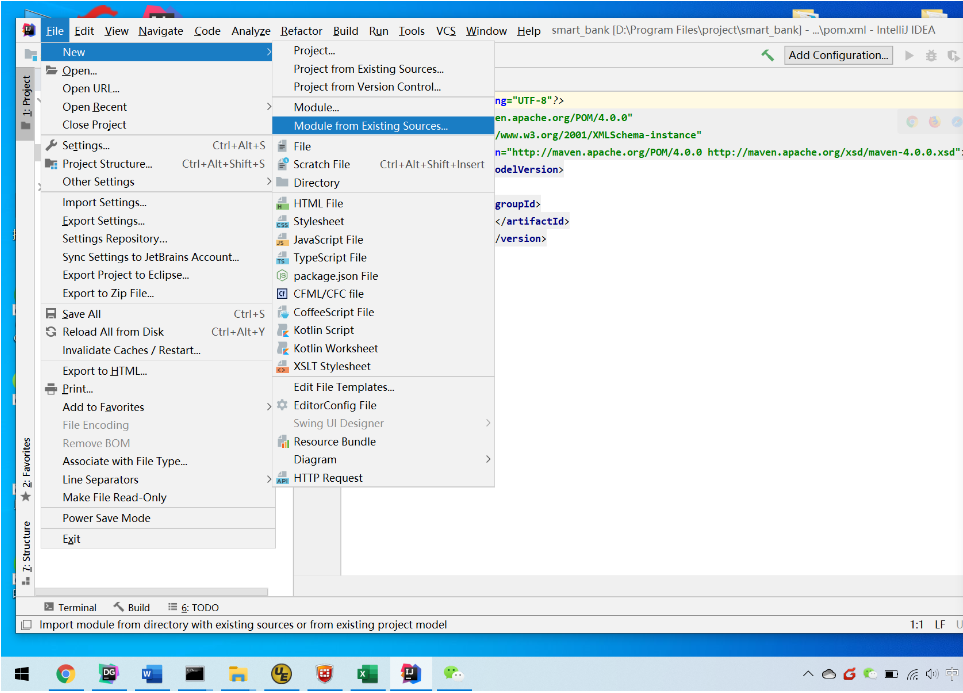Click the Run play icon in toolbar
The image size is (963, 693).
pyautogui.click(x=909, y=55)
